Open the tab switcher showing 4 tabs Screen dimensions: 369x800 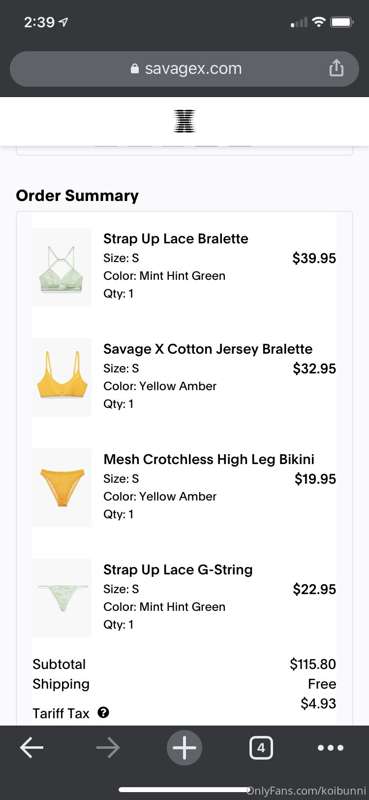click(x=261, y=748)
